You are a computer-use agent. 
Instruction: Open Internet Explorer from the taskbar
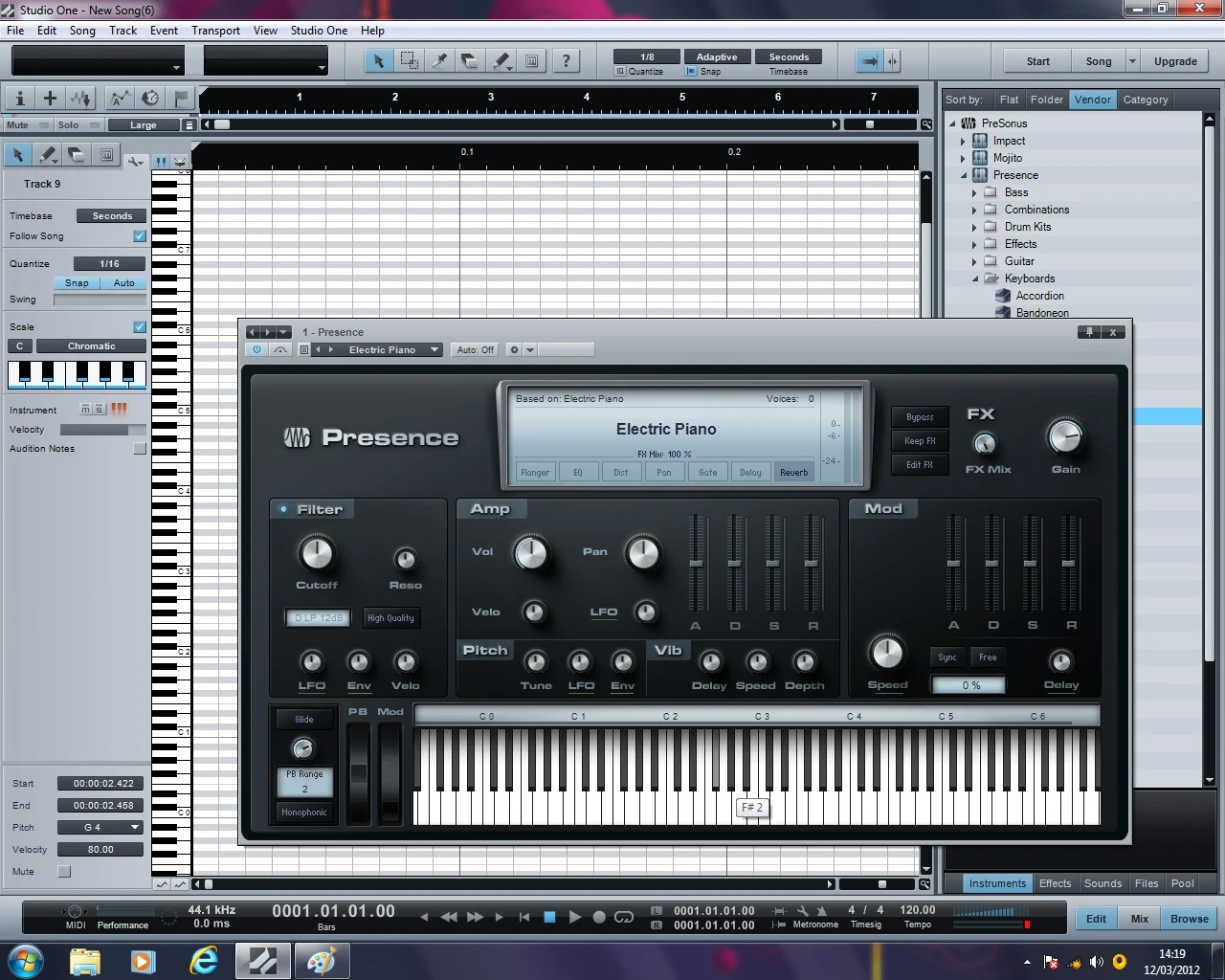coord(204,961)
